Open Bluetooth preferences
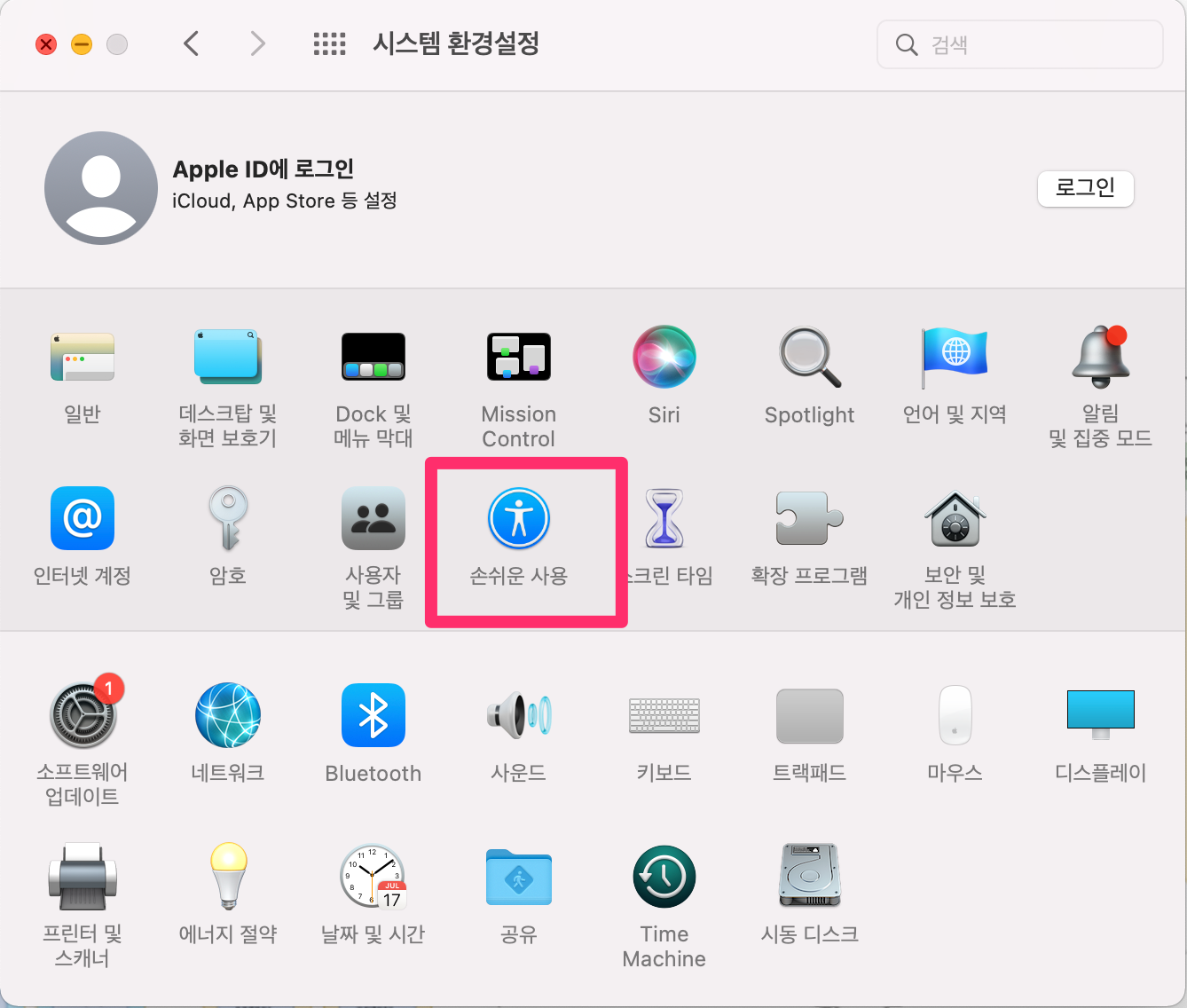Screen dimensions: 1187x1008 [x=373, y=715]
